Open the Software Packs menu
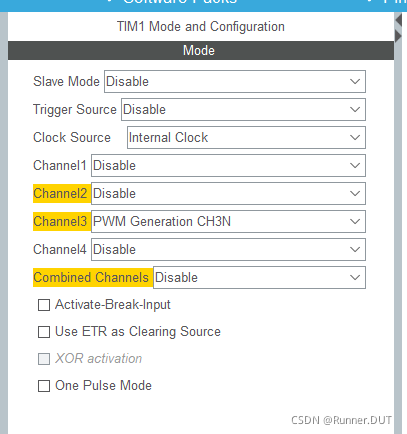 [x=180, y=2]
